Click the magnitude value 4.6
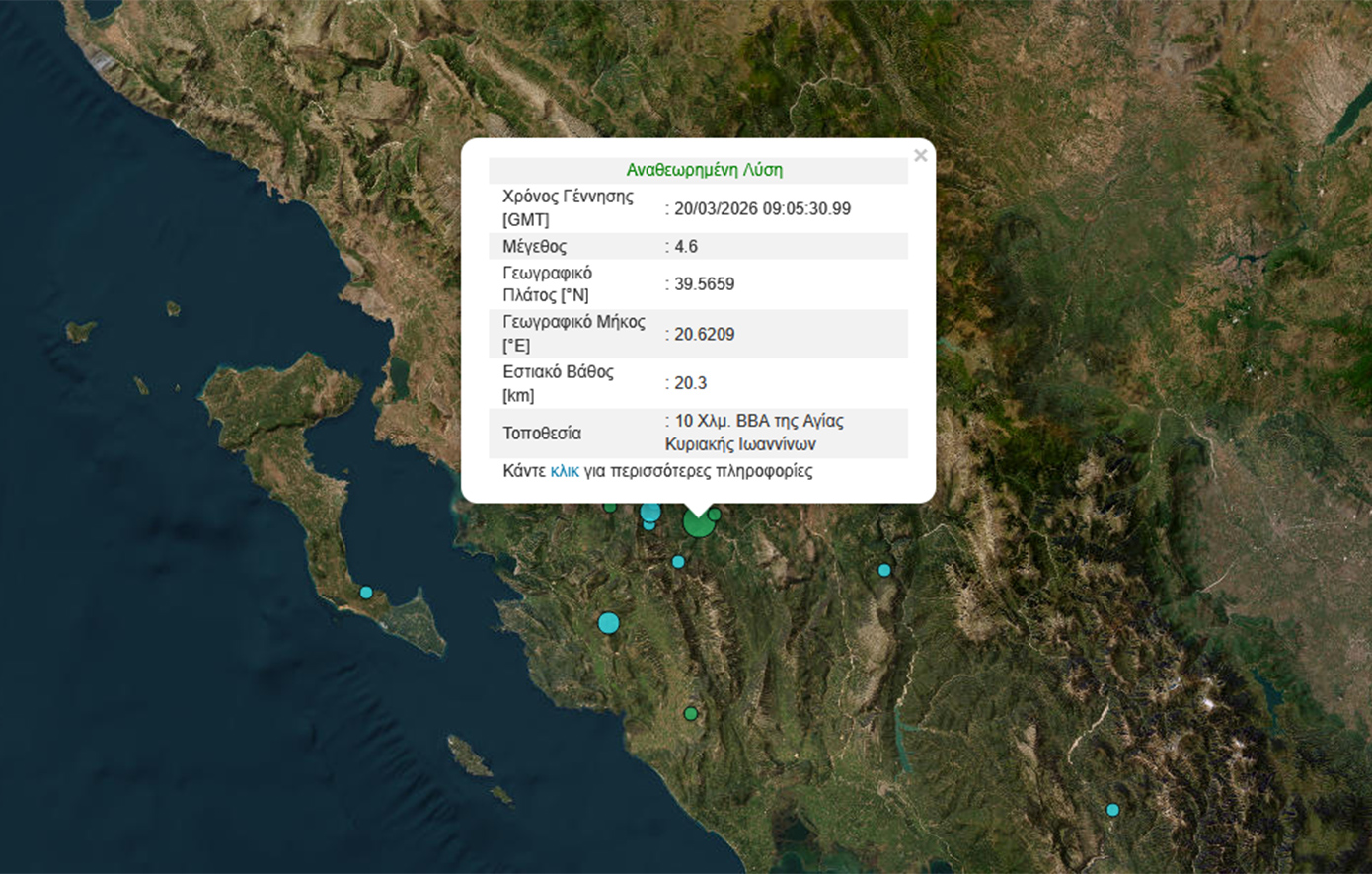This screenshot has width=1372, height=874. tap(686, 246)
